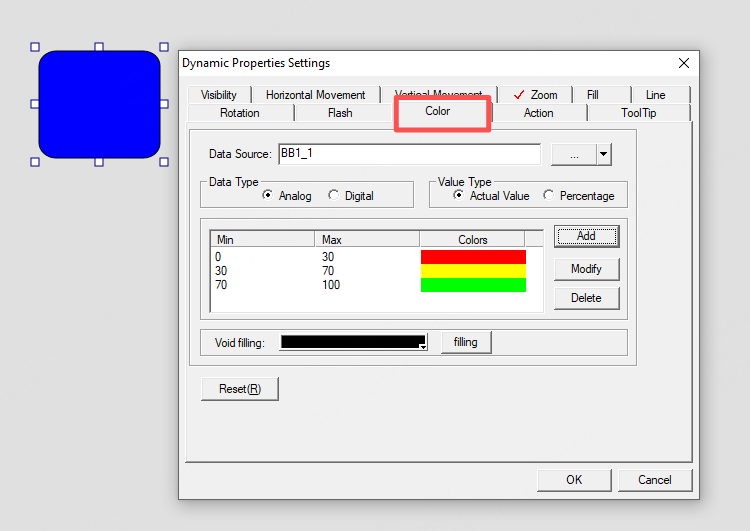Open the ToolTip tab
The width and height of the screenshot is (750, 531).
click(x=638, y=113)
